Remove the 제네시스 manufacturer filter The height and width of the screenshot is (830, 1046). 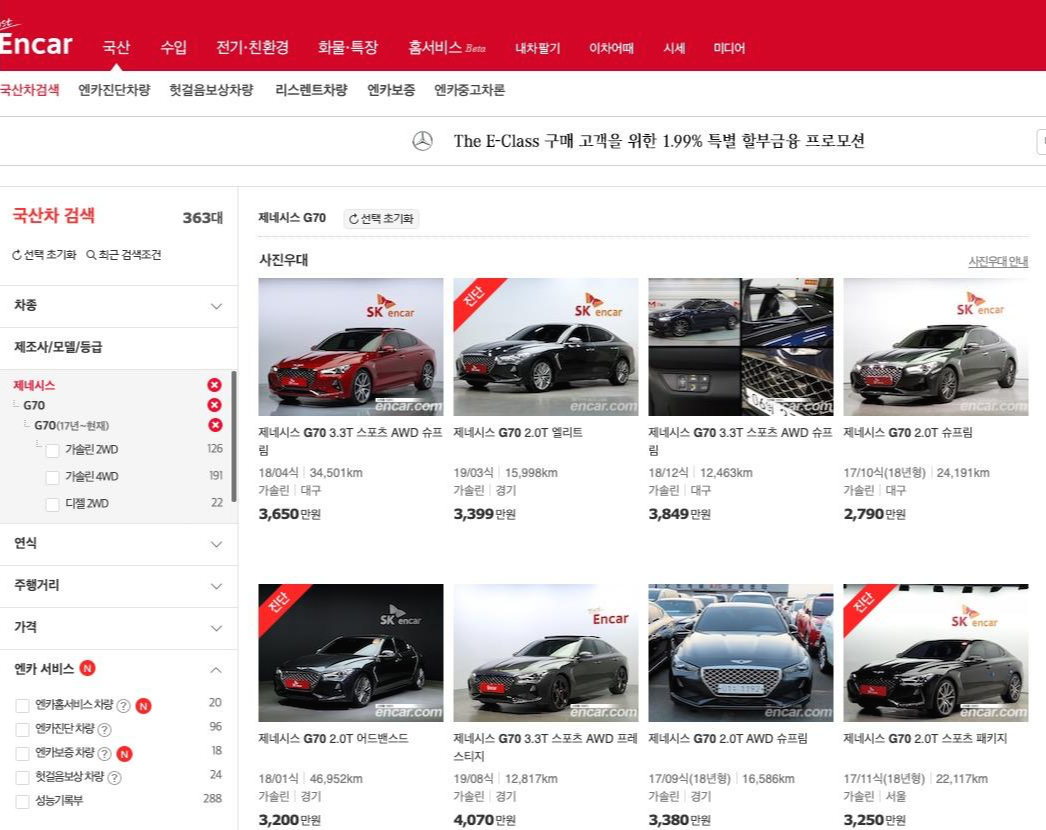[x=214, y=385]
